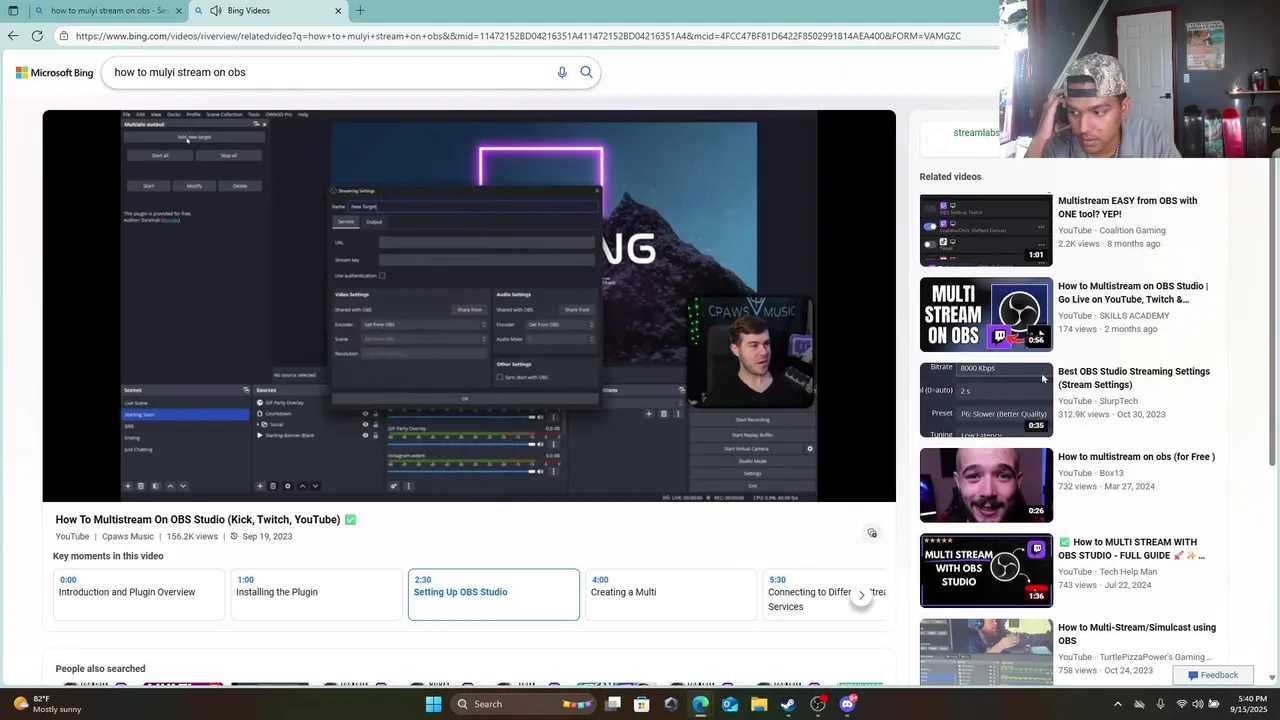Click the icon right of video details
This screenshot has height=720, width=1280.
[x=872, y=533]
